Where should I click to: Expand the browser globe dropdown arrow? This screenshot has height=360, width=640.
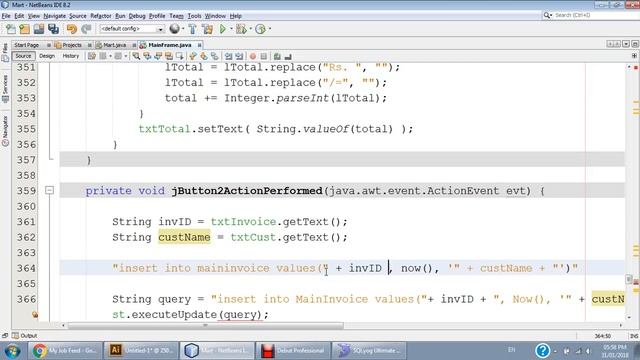(x=182, y=29)
